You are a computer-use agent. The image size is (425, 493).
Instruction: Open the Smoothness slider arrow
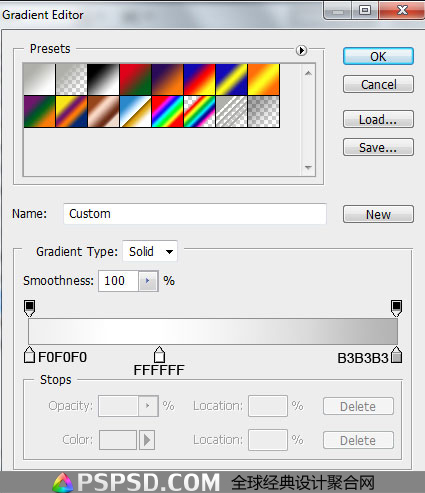point(148,281)
